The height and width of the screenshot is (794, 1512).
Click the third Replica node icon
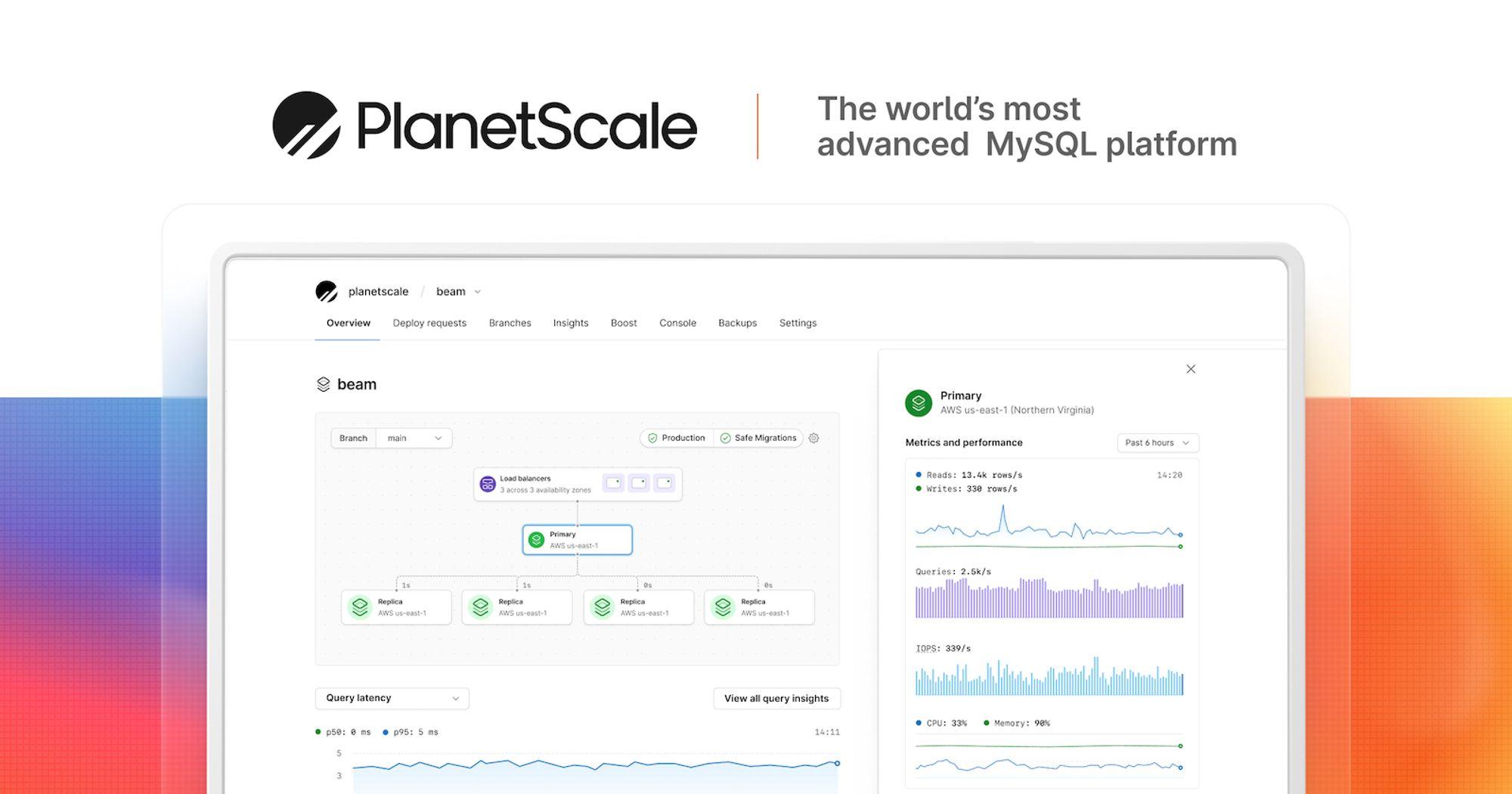[x=602, y=607]
